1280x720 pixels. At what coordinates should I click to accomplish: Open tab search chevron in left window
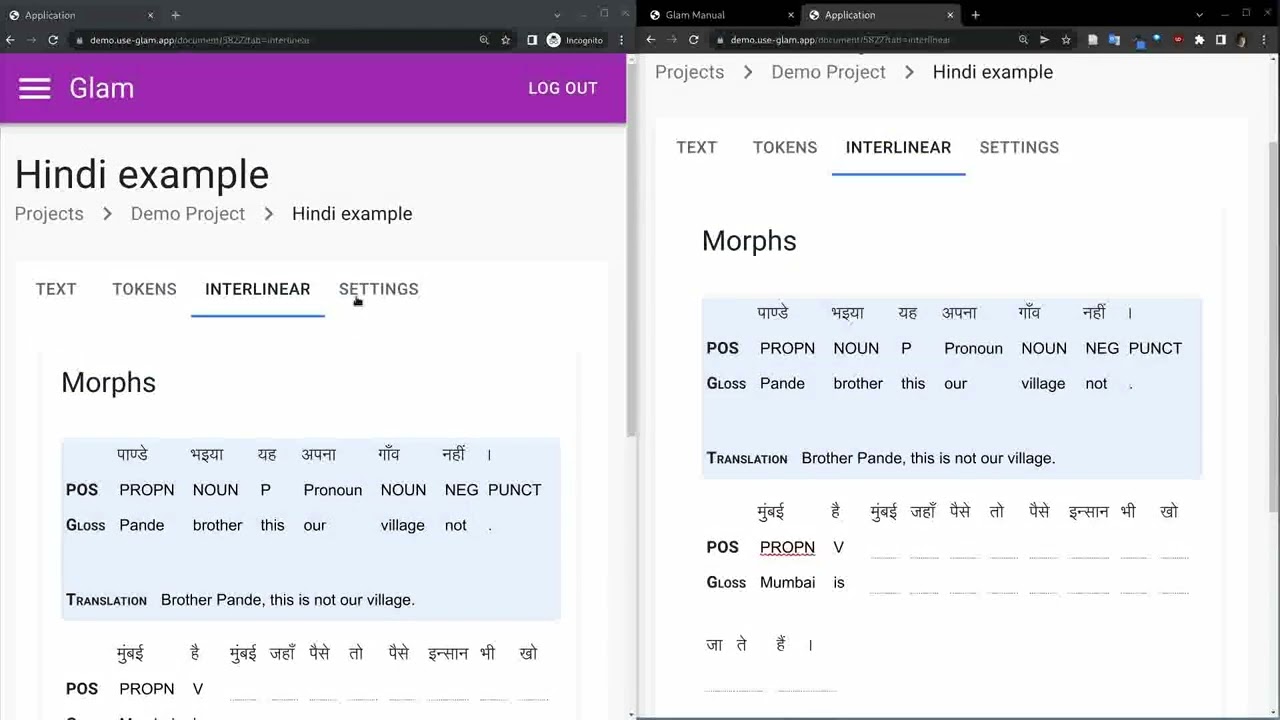coord(557,15)
